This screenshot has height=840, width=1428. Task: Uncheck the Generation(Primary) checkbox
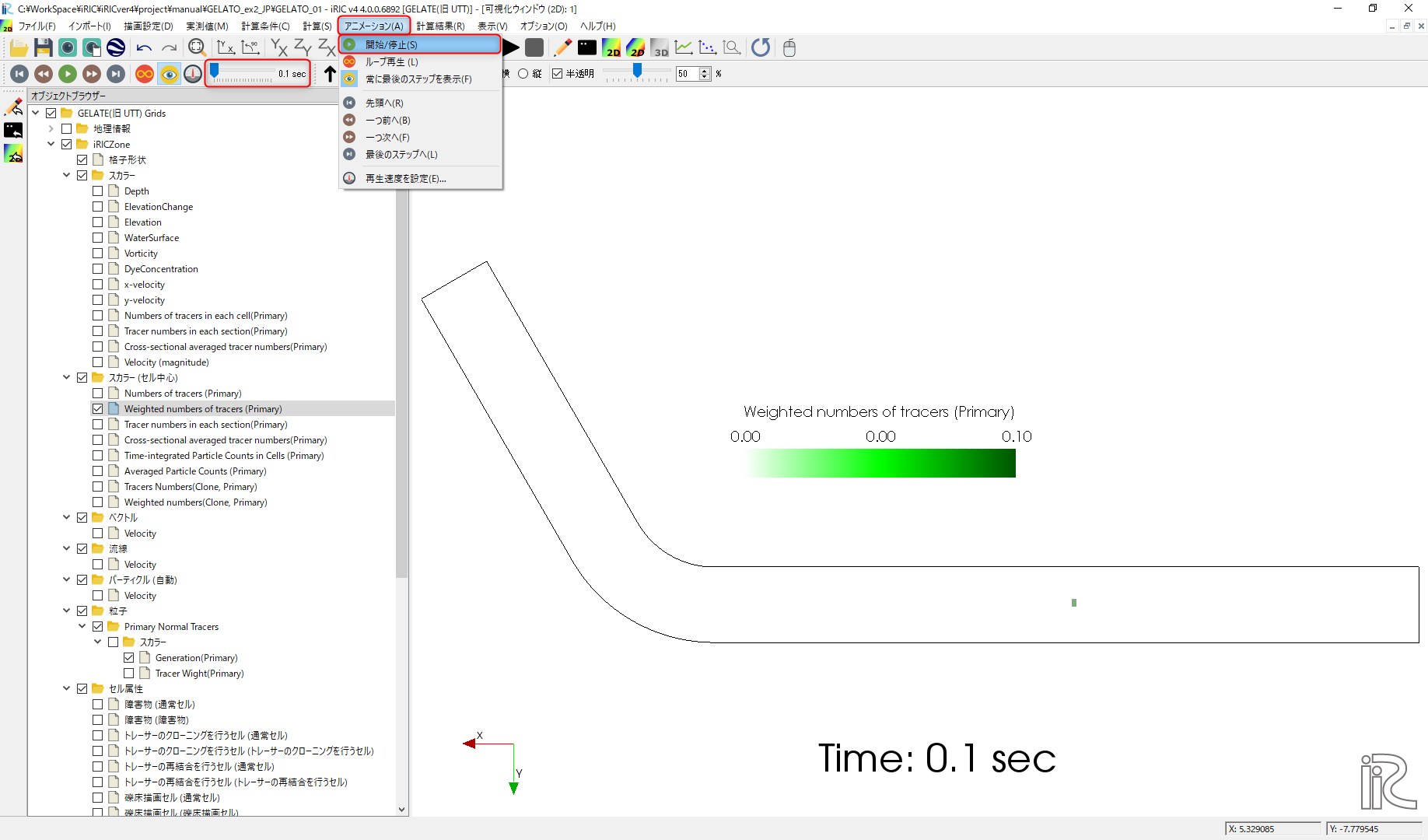coord(129,657)
